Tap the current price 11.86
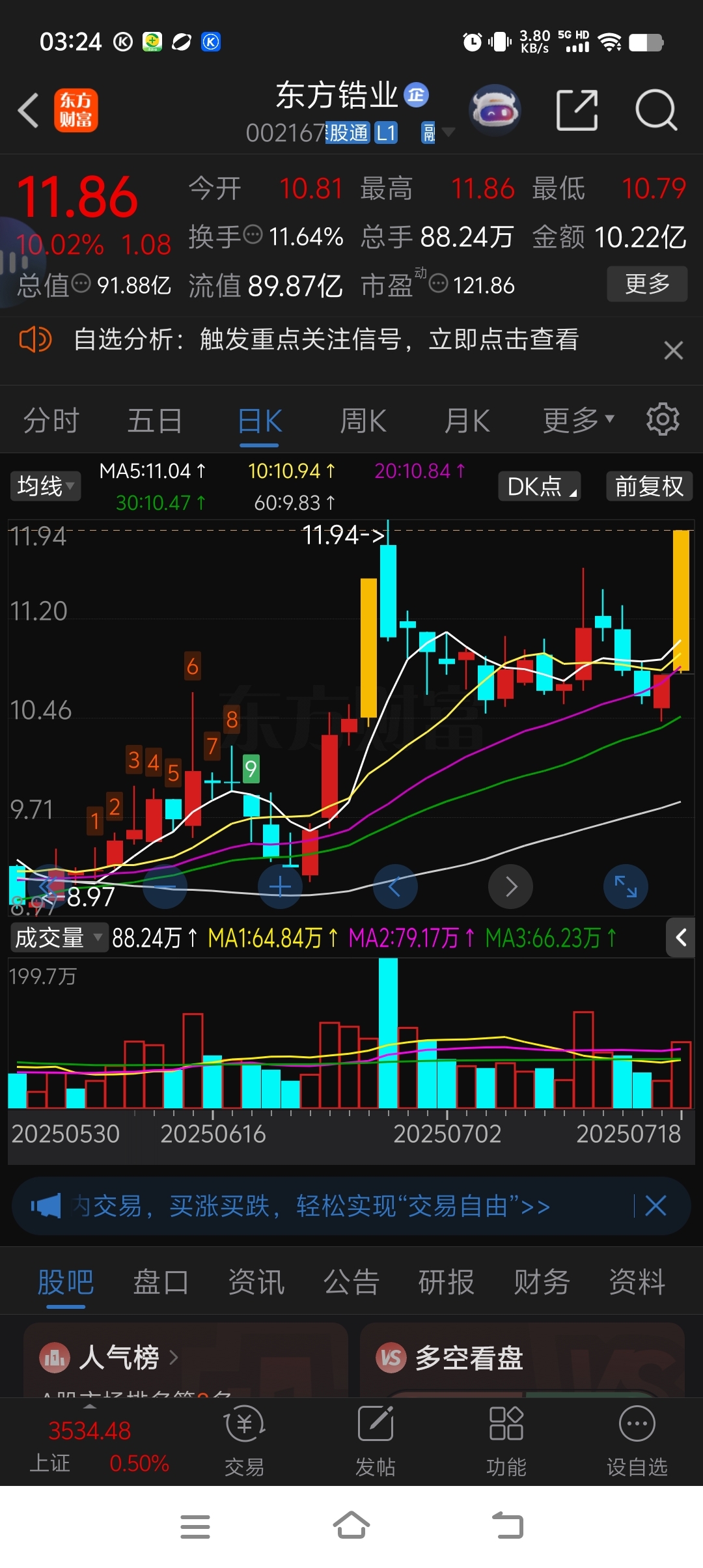Screen dimensions: 703x1568 (77, 196)
